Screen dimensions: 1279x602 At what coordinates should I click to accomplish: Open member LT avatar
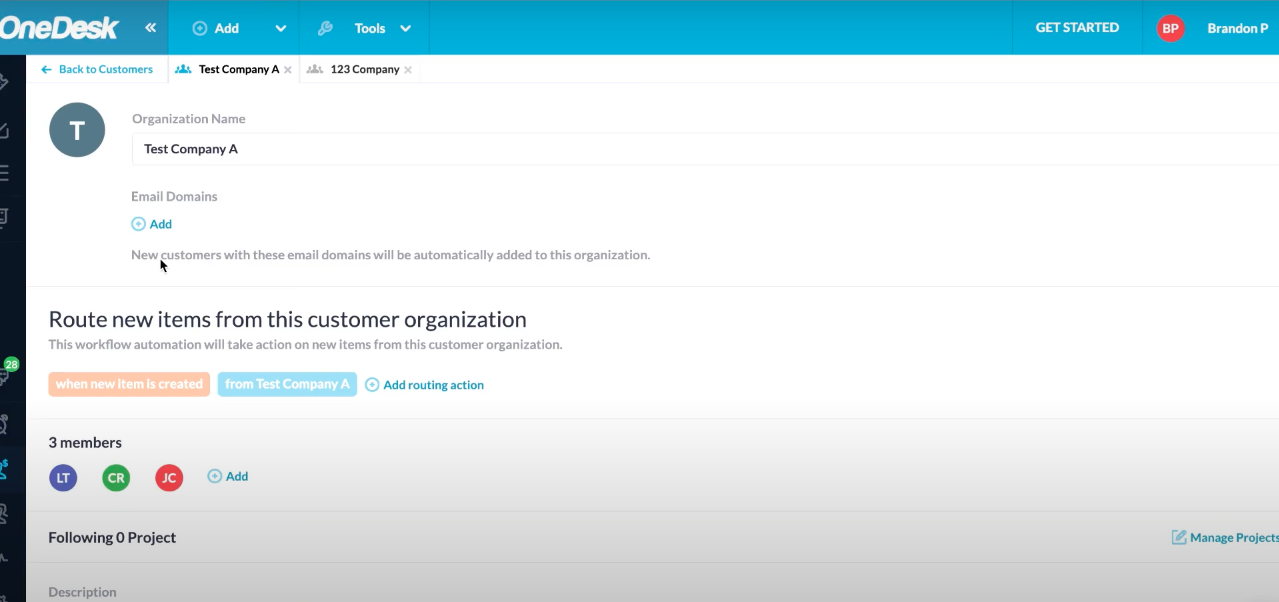point(63,478)
